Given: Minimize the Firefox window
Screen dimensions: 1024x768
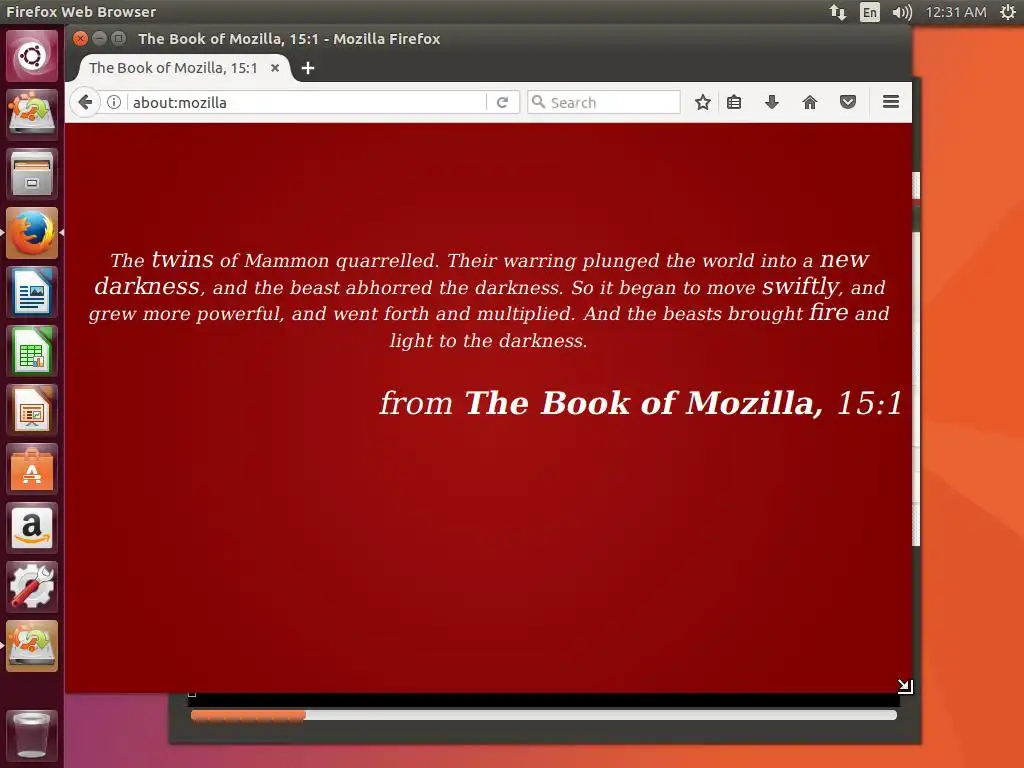Looking at the screenshot, I should (99, 39).
